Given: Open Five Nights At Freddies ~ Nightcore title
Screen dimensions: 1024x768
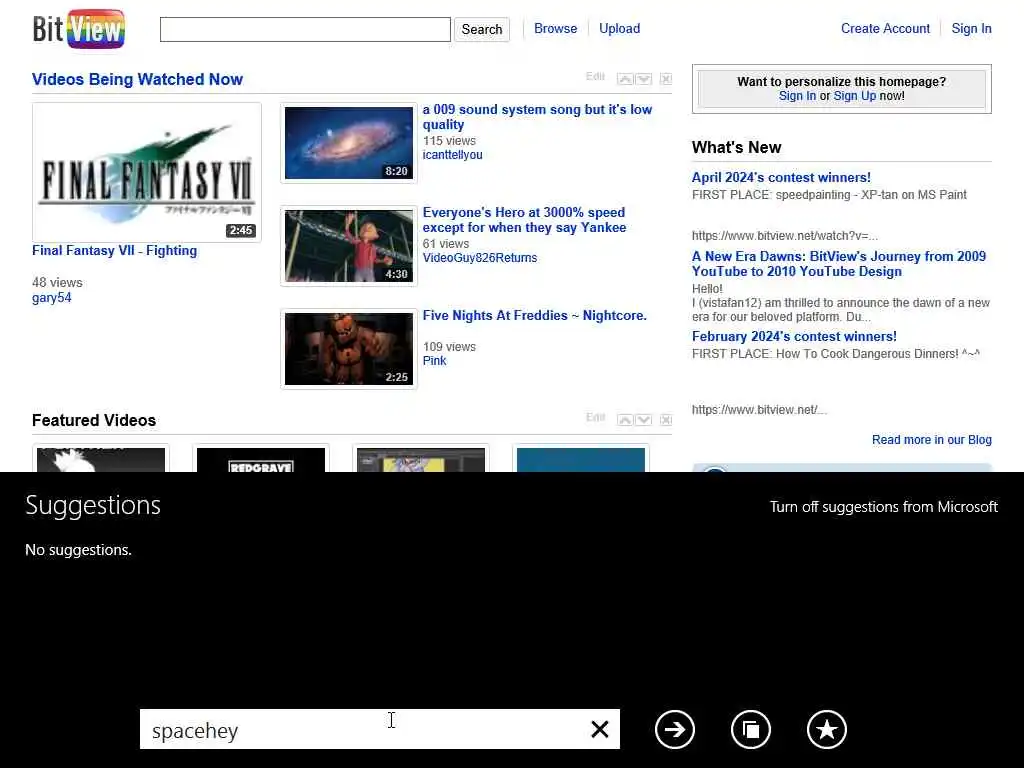Looking at the screenshot, I should [x=535, y=315].
